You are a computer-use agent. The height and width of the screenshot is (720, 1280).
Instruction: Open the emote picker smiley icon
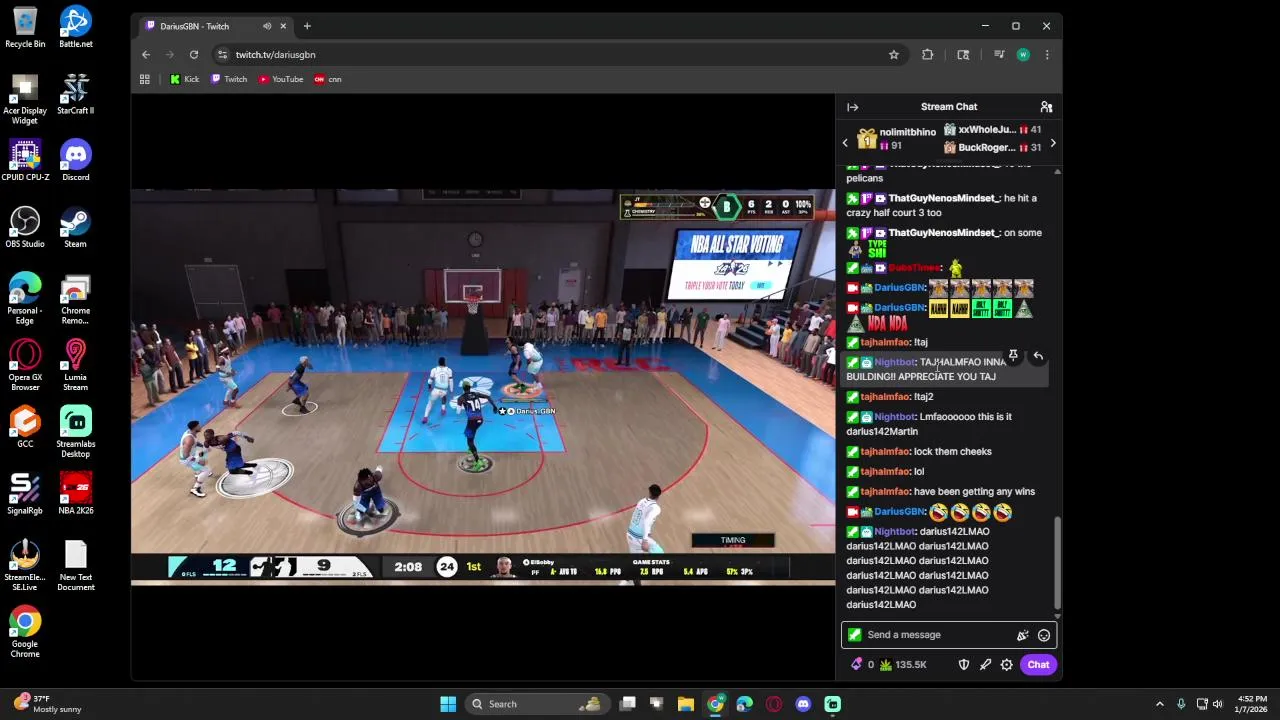[x=1044, y=635]
